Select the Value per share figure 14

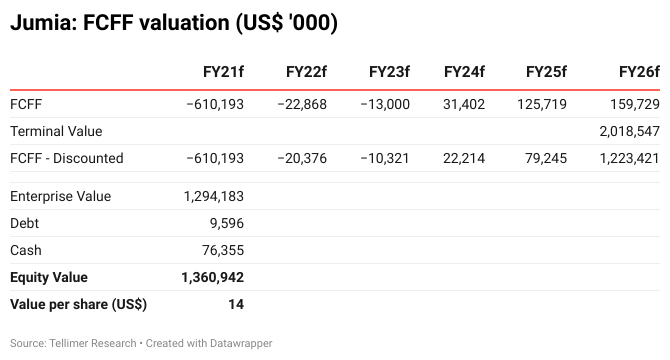pyautogui.click(x=236, y=304)
